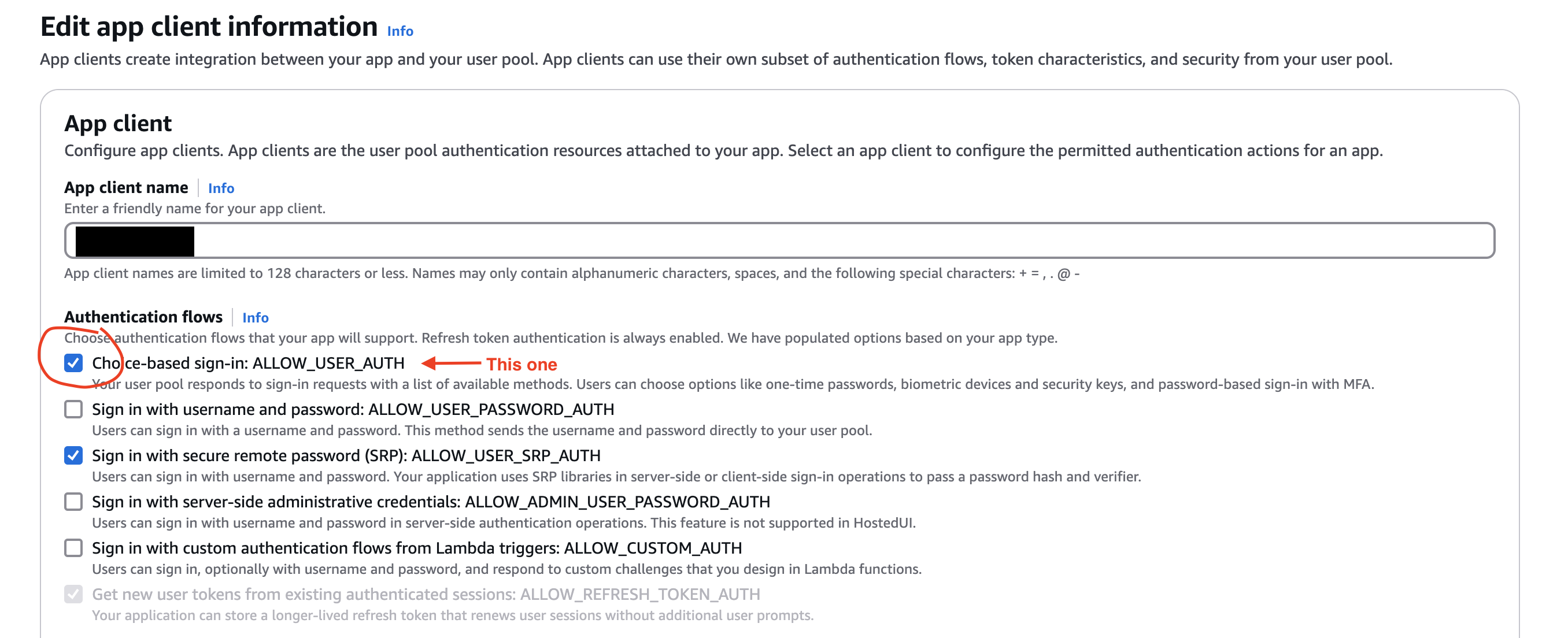Click 'Configure app clients' description paragraph
The width and height of the screenshot is (1568, 638).
tap(724, 151)
